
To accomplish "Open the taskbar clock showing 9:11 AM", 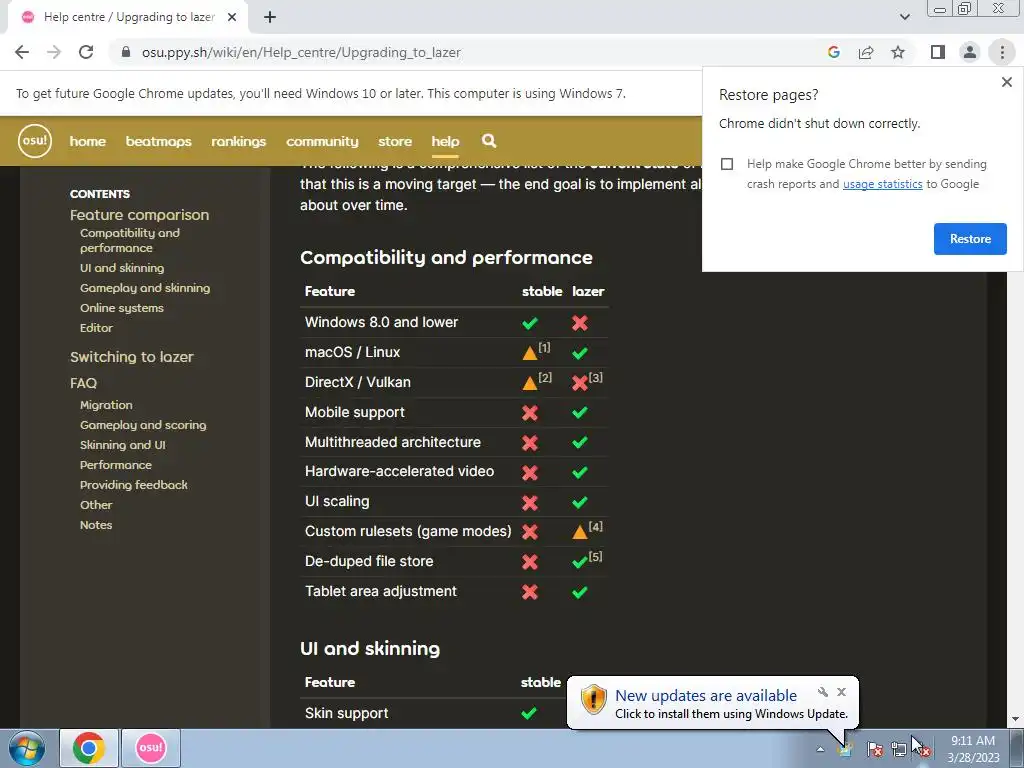I will pyautogui.click(x=973, y=749).
